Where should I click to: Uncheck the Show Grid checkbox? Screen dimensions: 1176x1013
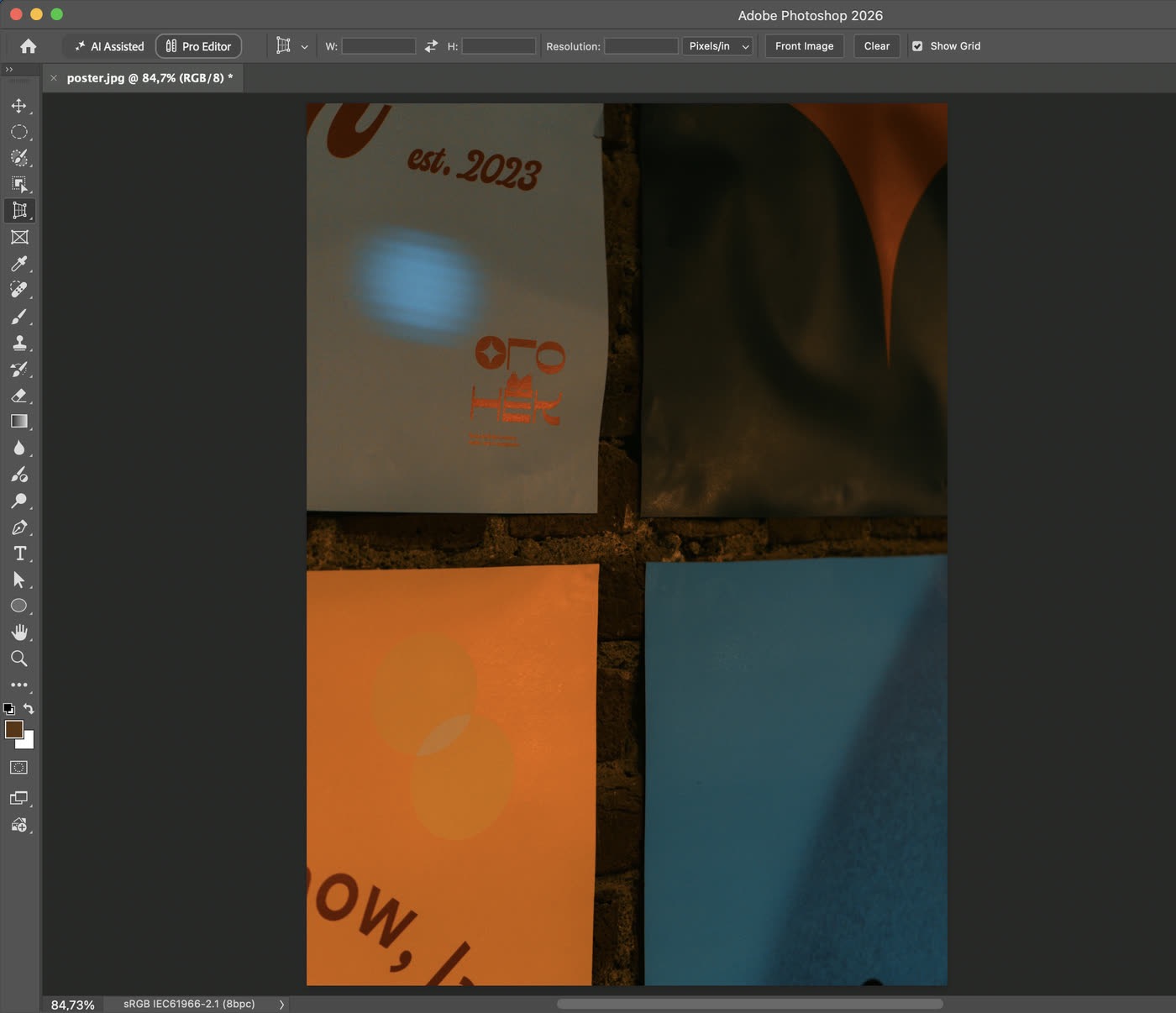coord(917,46)
